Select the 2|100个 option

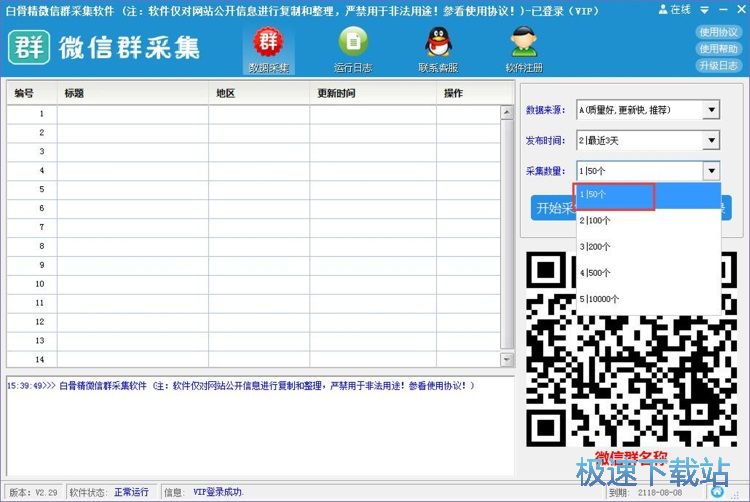point(649,221)
